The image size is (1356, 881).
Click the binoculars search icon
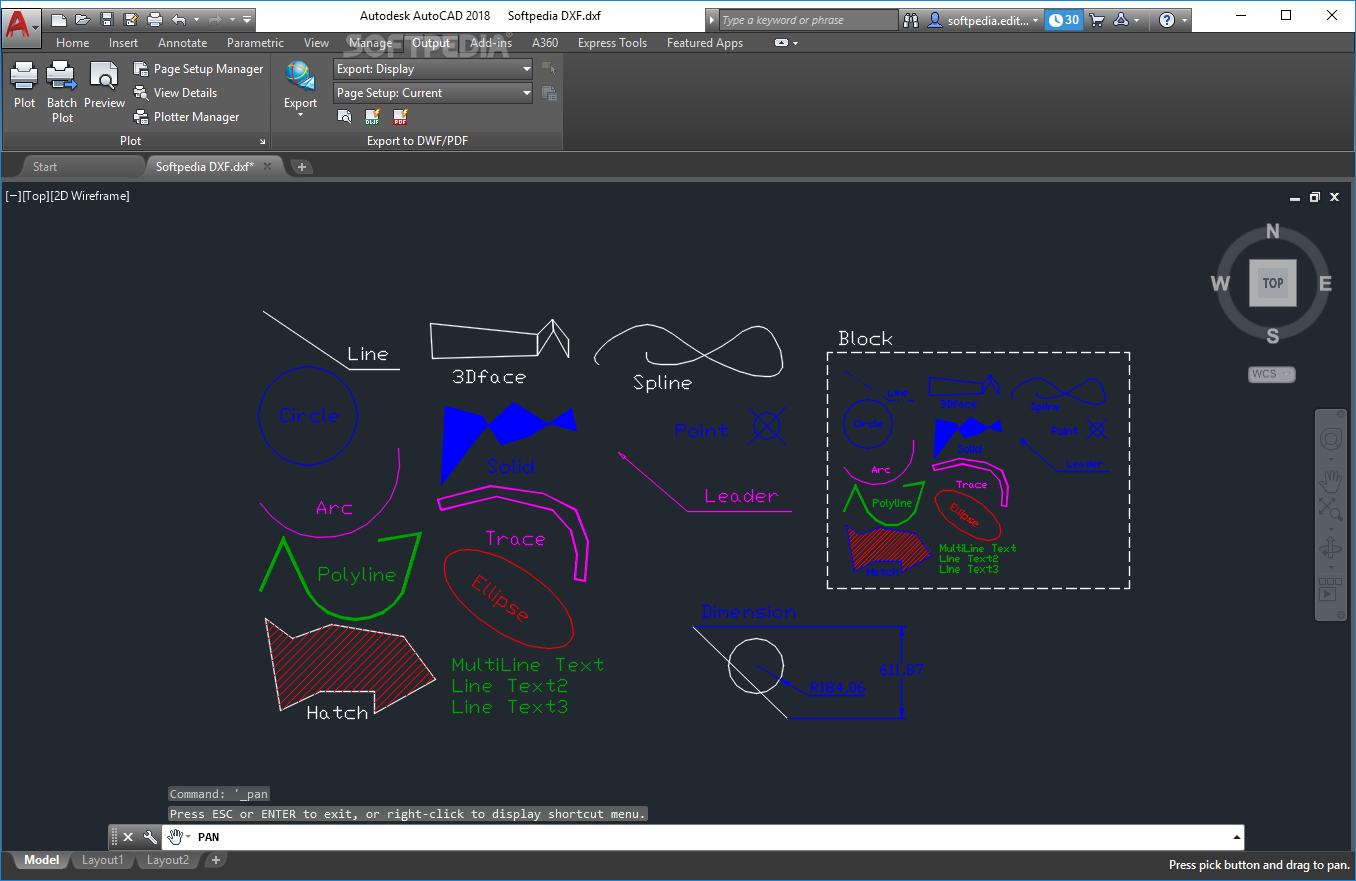point(910,19)
